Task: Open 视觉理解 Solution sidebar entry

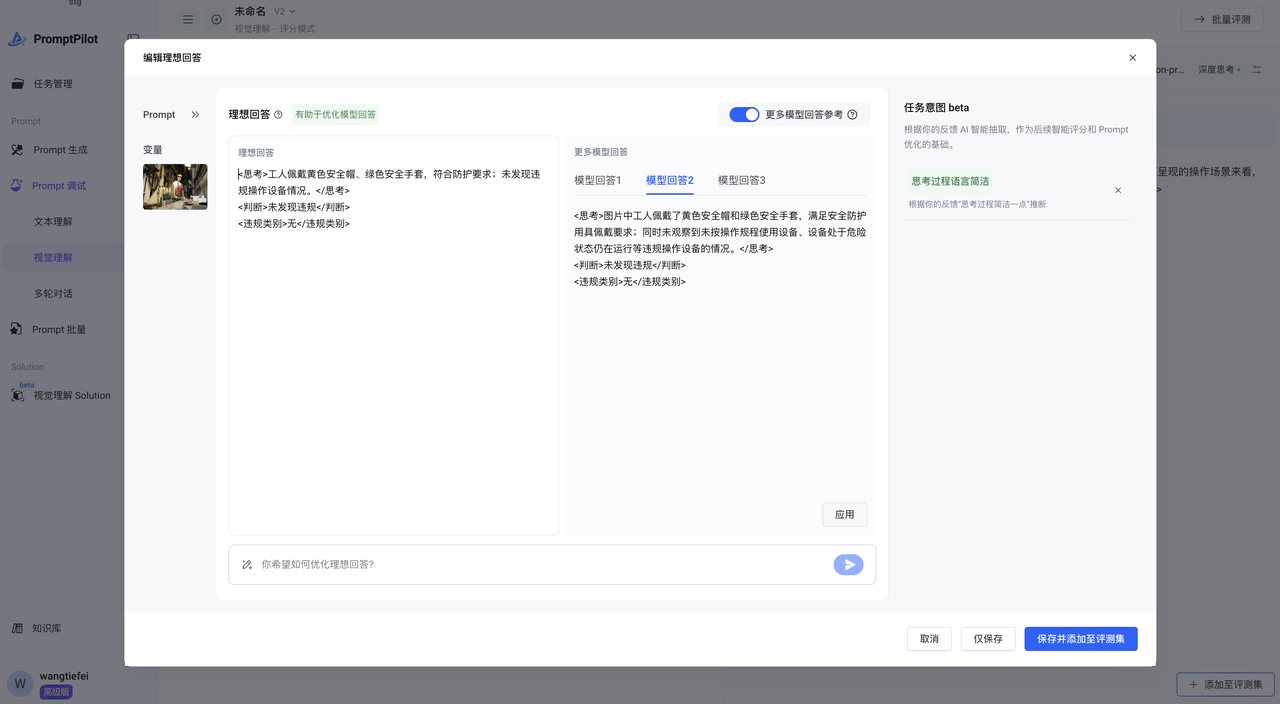Action: tap(72, 396)
